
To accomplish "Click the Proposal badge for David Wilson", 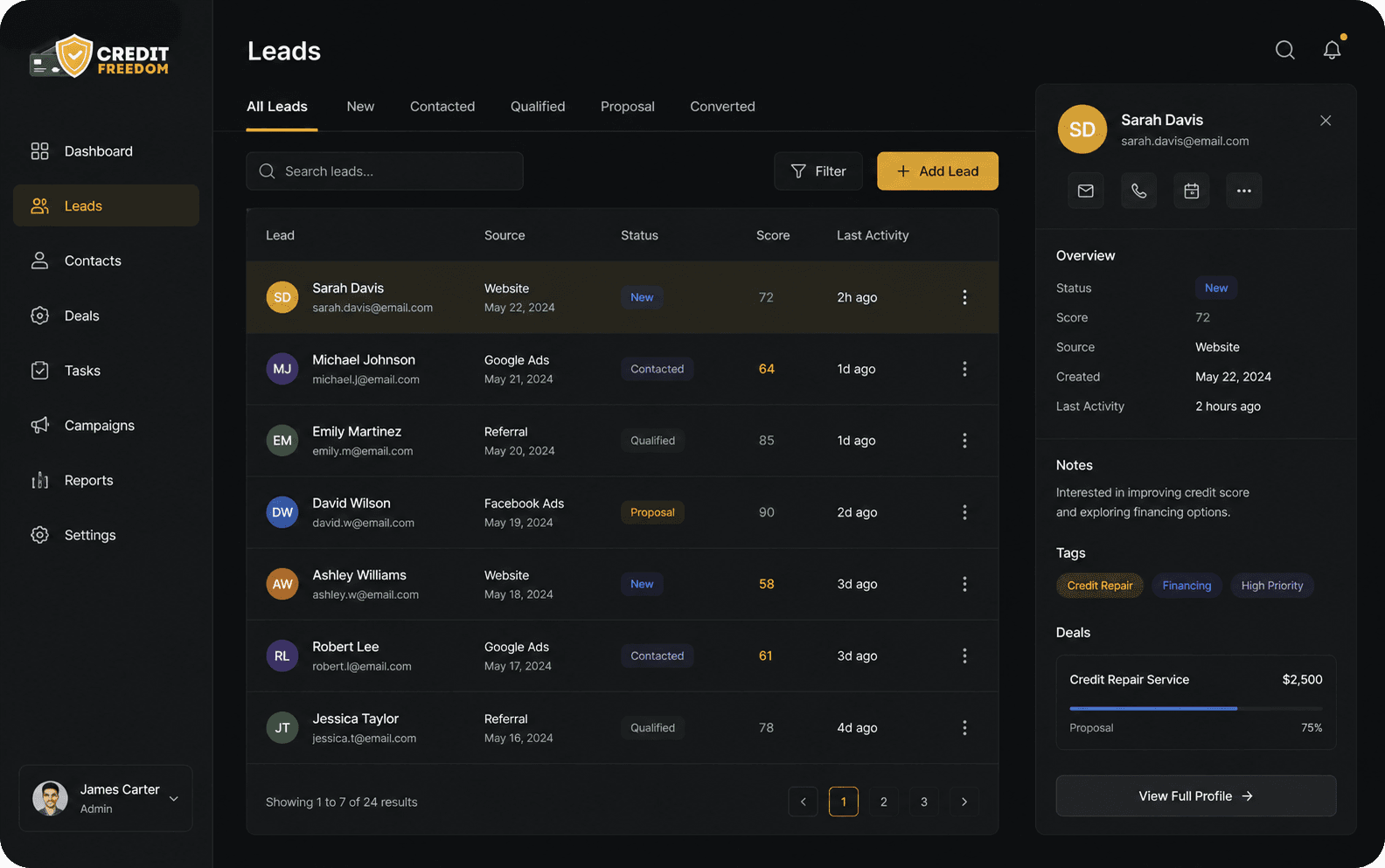I will pos(652,512).
